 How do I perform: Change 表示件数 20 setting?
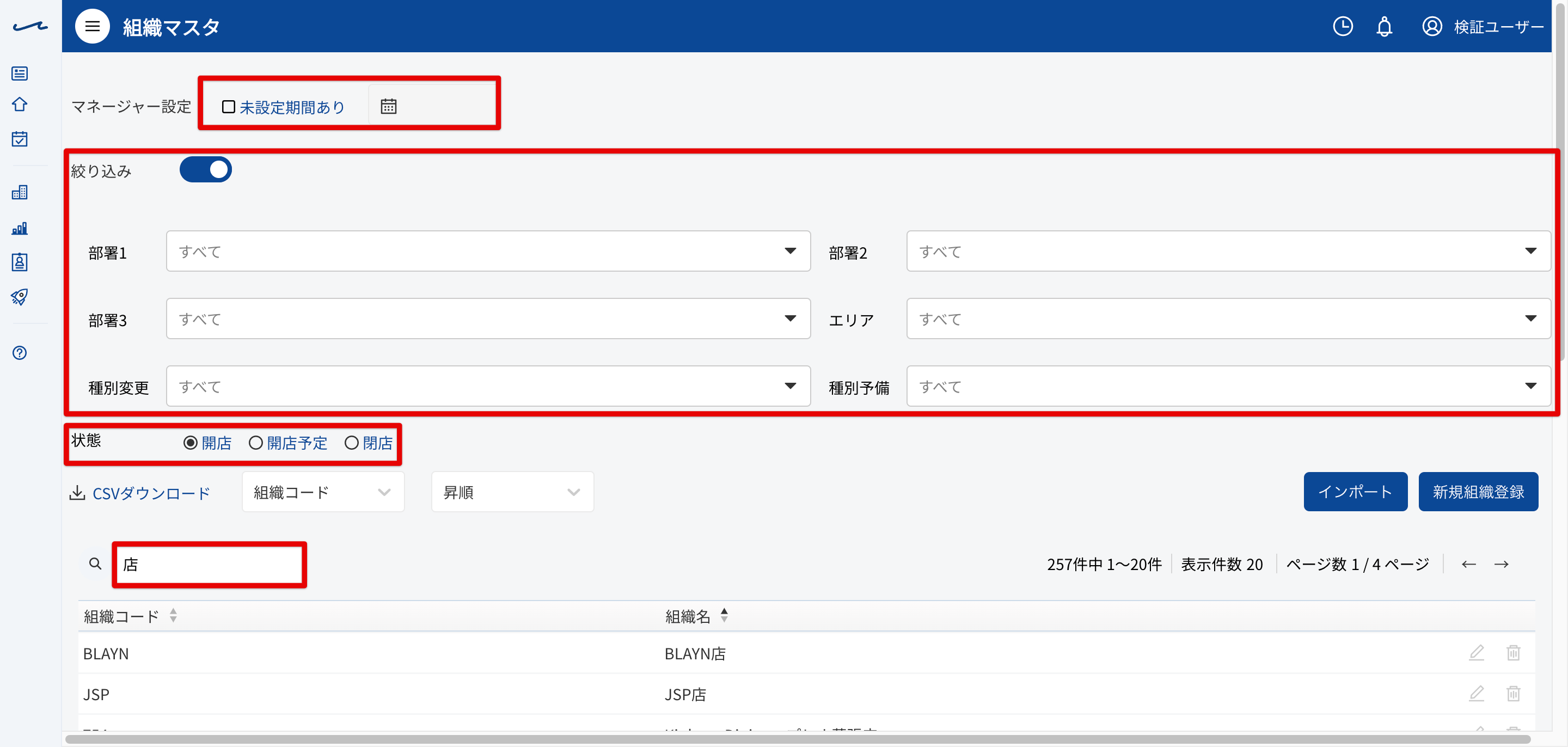pos(1222,565)
